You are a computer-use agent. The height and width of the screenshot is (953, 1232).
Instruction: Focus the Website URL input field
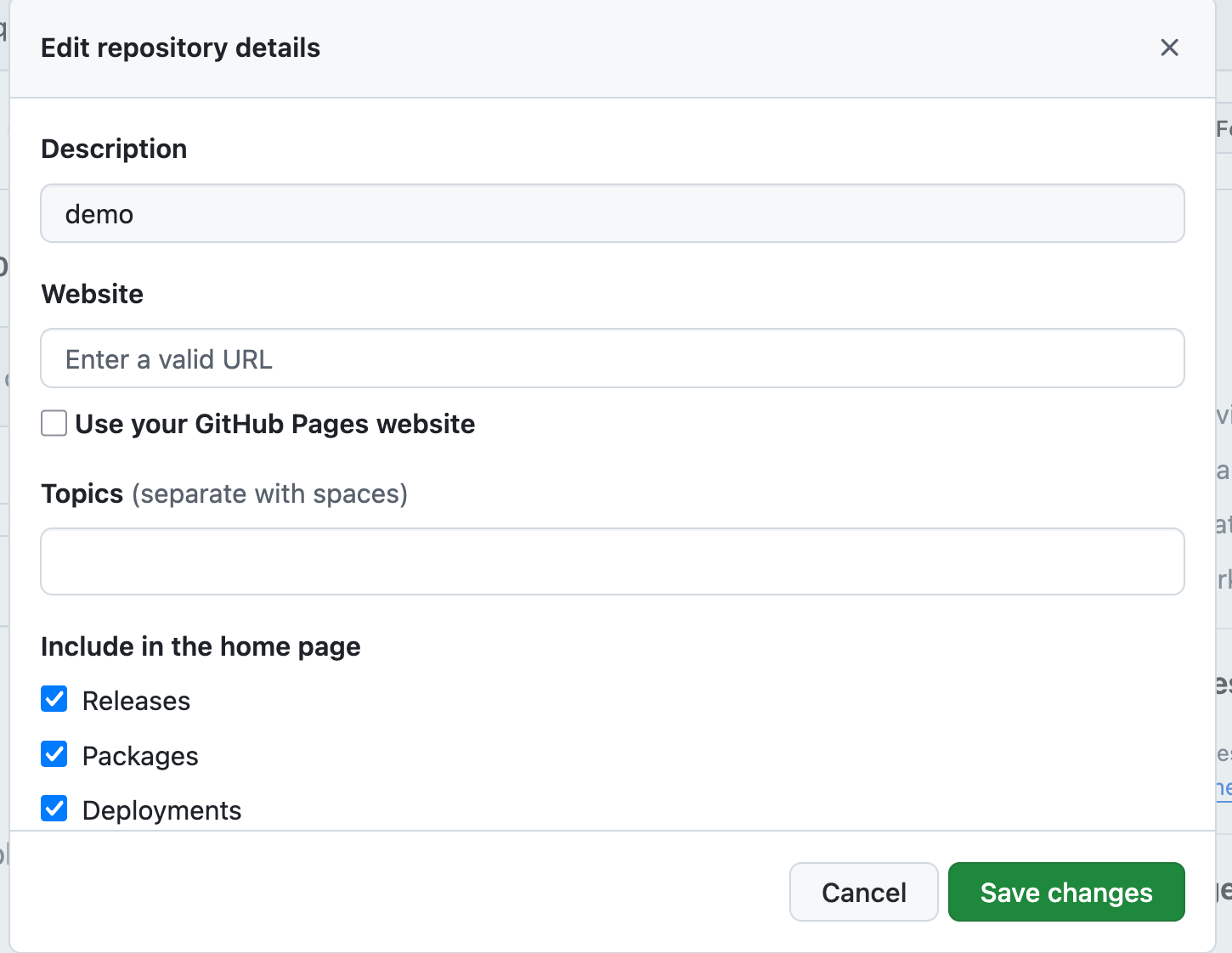tap(612, 358)
